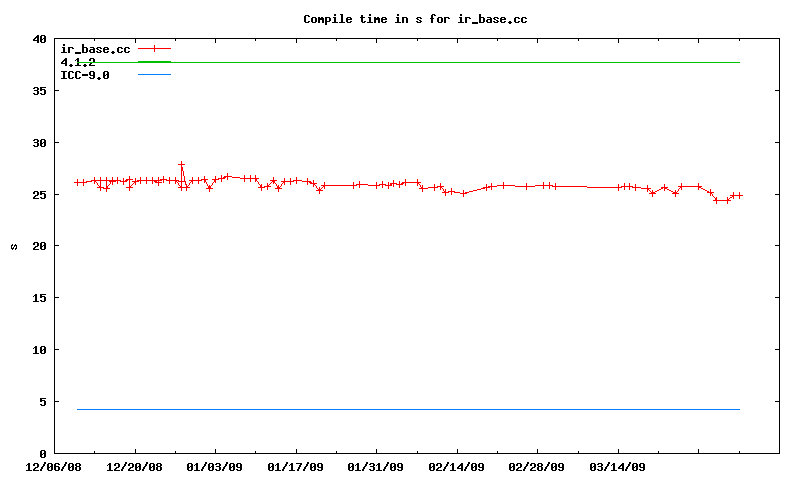The image size is (800, 480).
Task: Click the blue ICC-9.0 legend line sample
Action: click(x=155, y=75)
